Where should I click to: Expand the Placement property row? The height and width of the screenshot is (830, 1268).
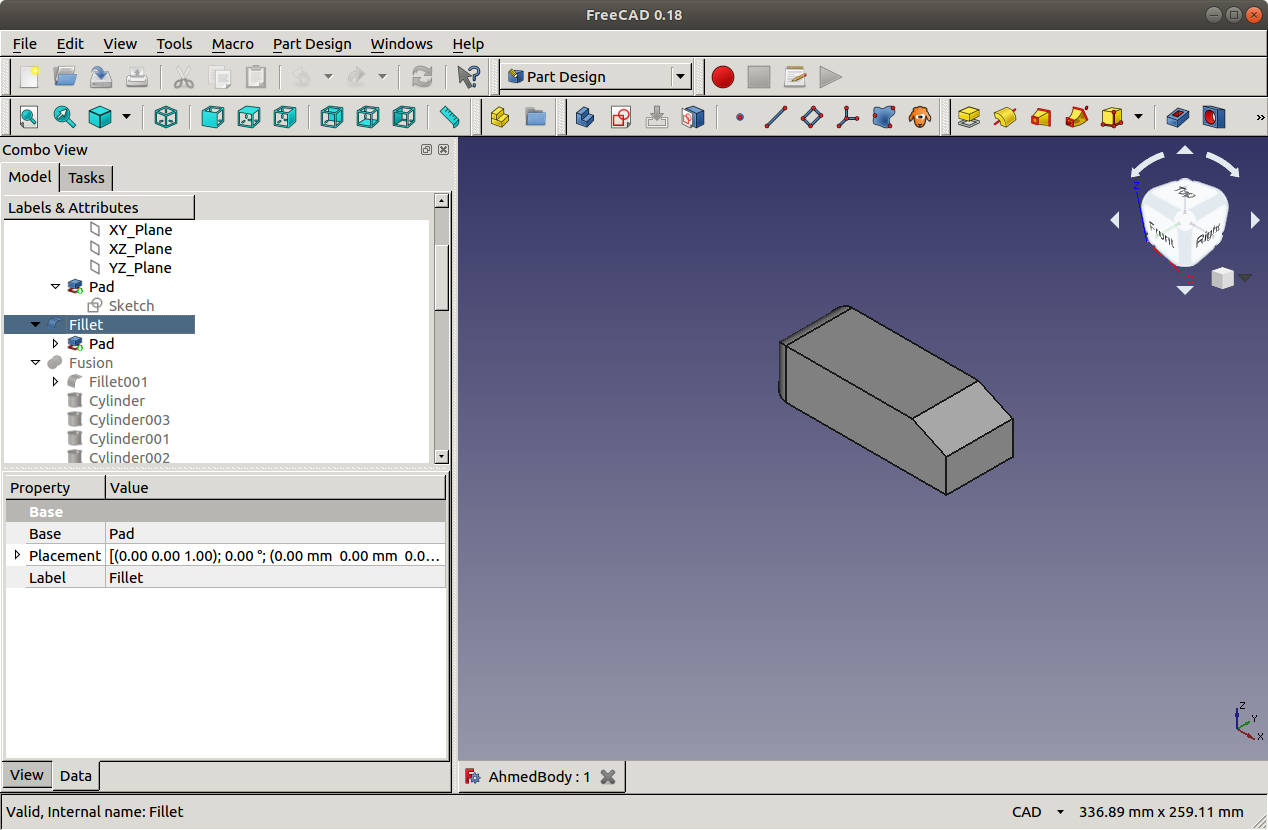(x=17, y=555)
